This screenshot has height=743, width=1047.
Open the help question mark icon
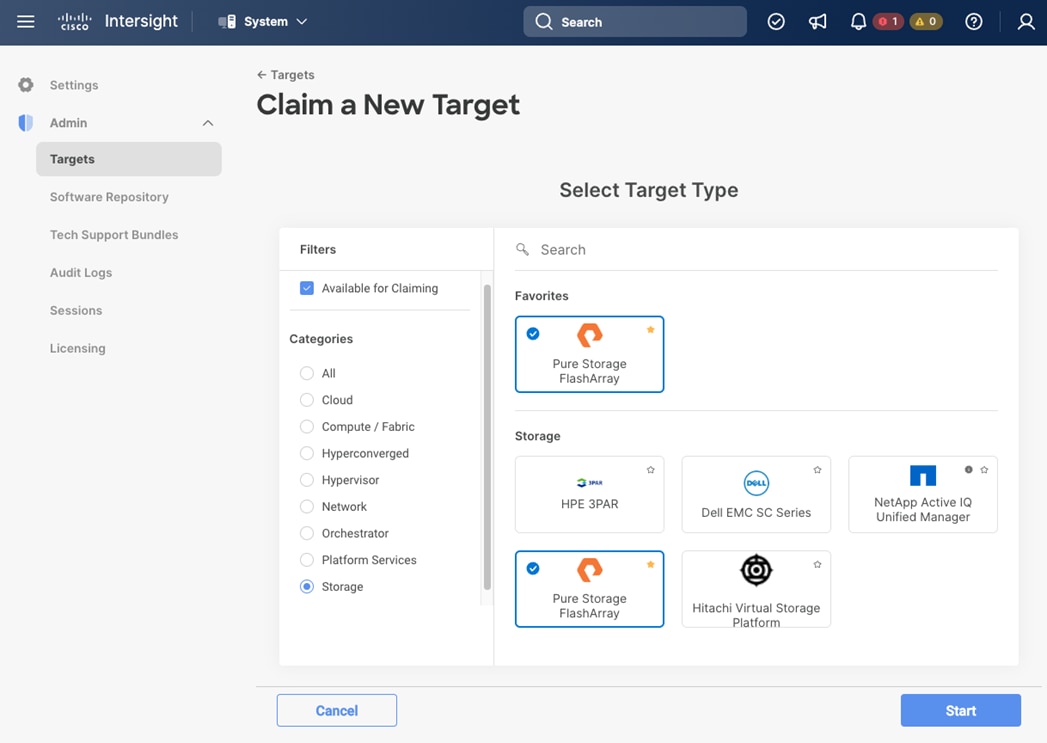(x=974, y=21)
